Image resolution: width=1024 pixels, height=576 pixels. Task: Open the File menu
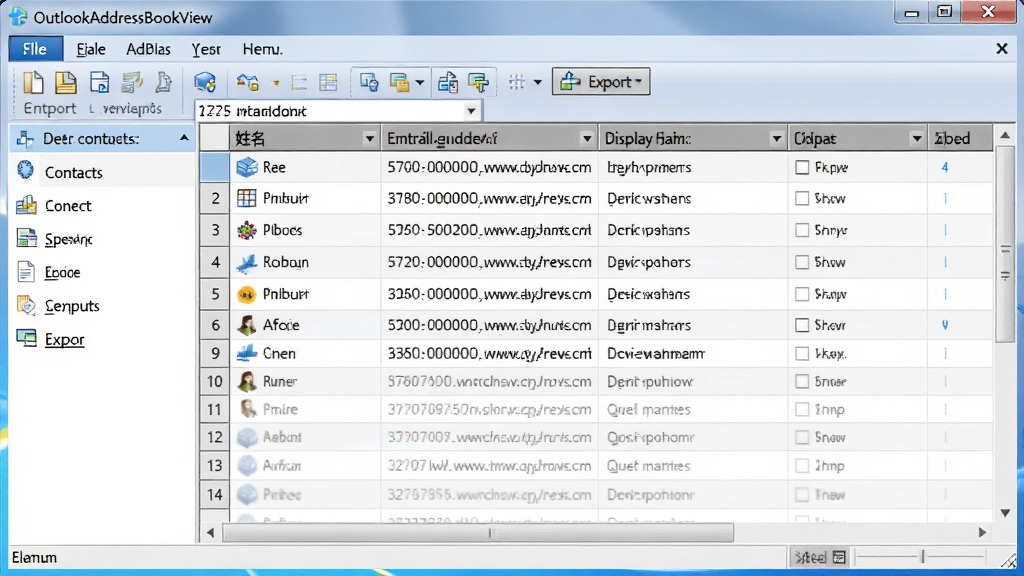[x=35, y=49]
